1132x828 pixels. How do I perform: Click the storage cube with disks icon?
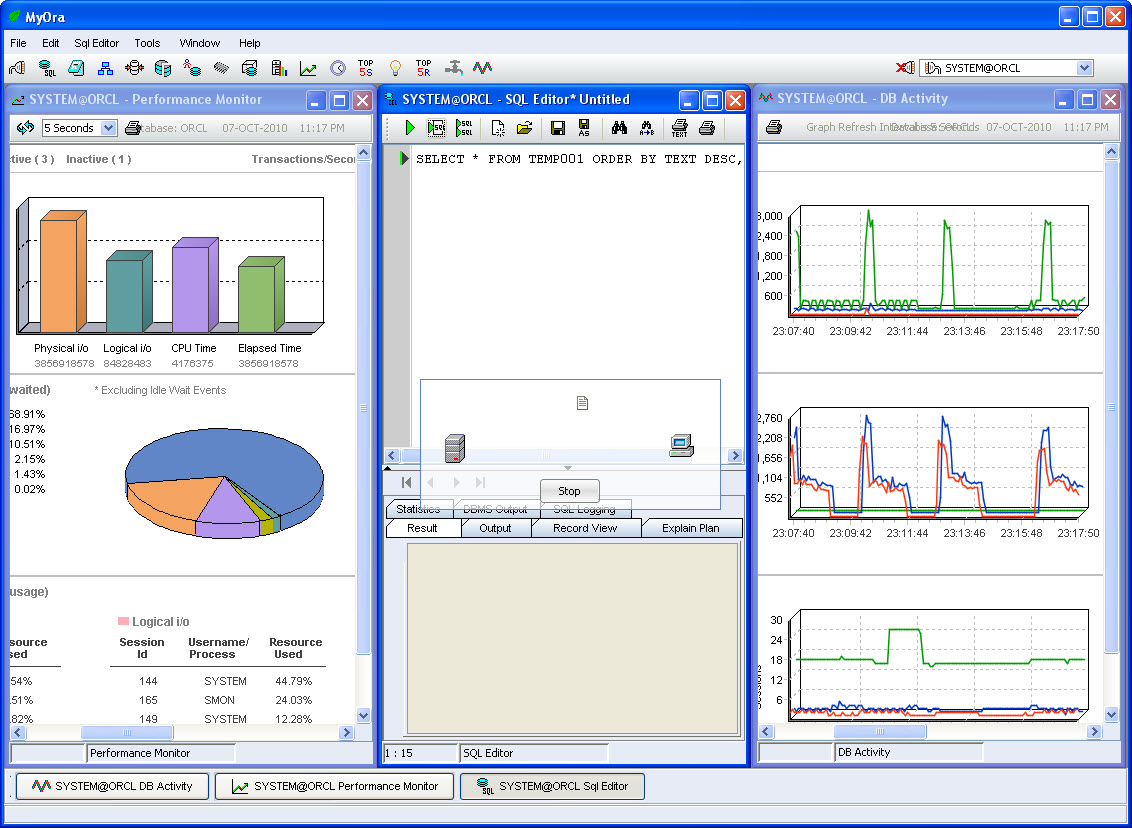click(250, 68)
